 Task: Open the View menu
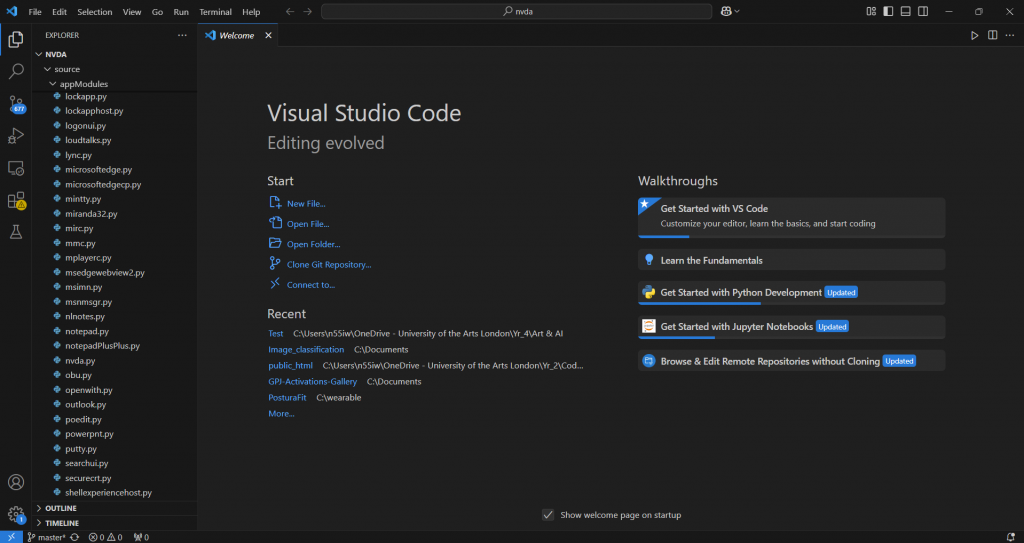[x=132, y=12]
